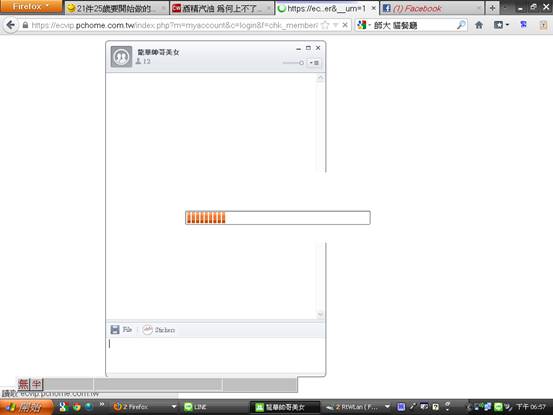Switch to the tab with red CW favicon
This screenshot has width=553, height=415.
pos(222,8)
